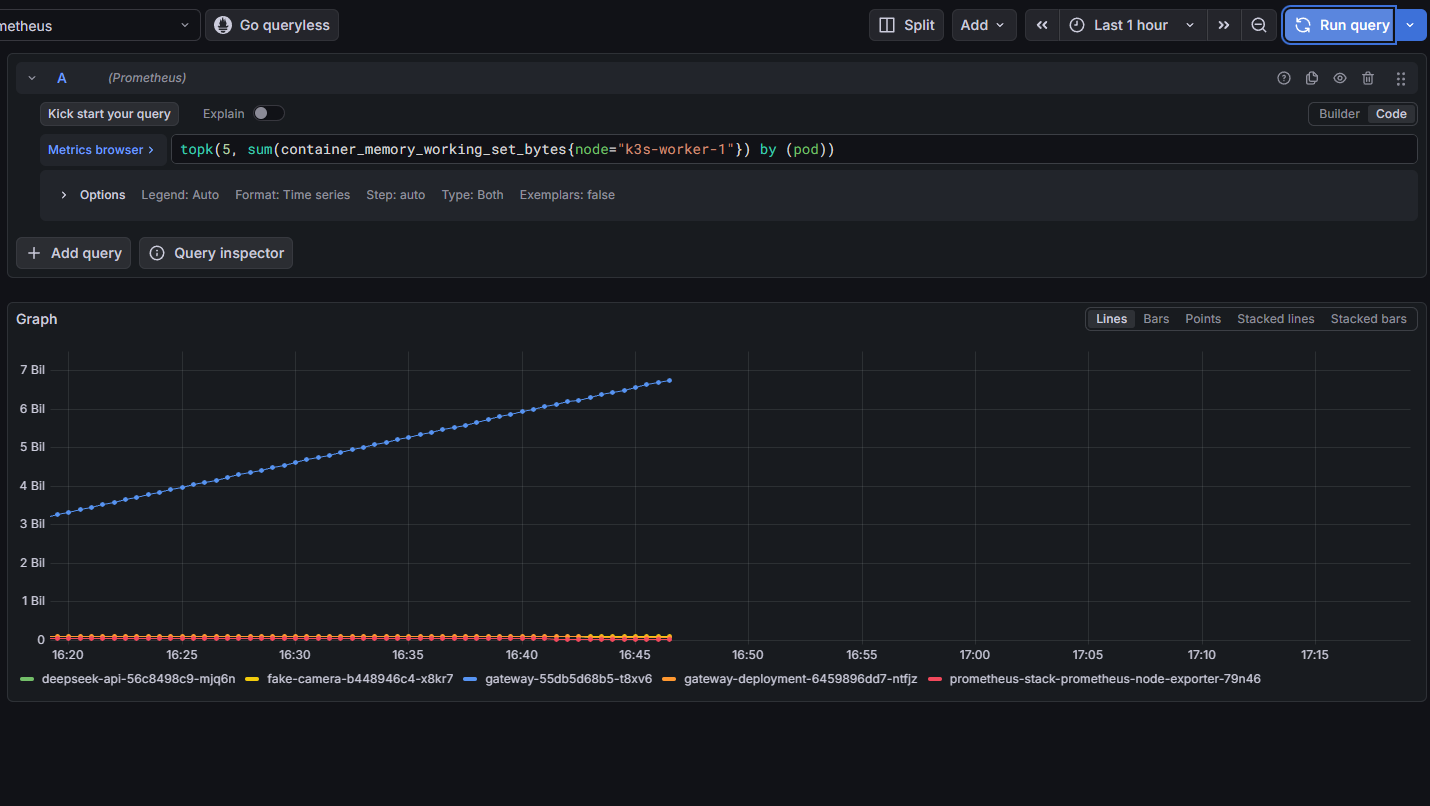
Task: Open the Last 1 hour time picker
Action: pyautogui.click(x=1133, y=25)
